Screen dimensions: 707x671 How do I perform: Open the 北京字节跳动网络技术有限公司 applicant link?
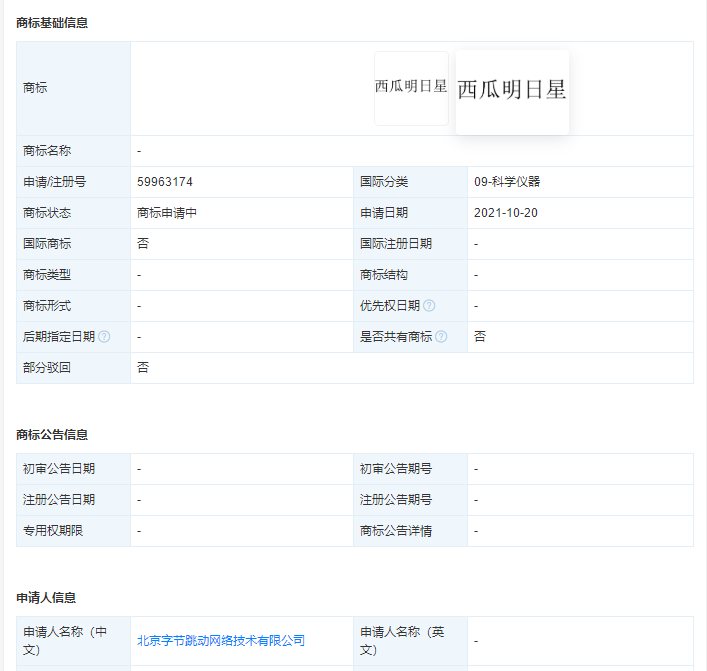(x=220, y=640)
